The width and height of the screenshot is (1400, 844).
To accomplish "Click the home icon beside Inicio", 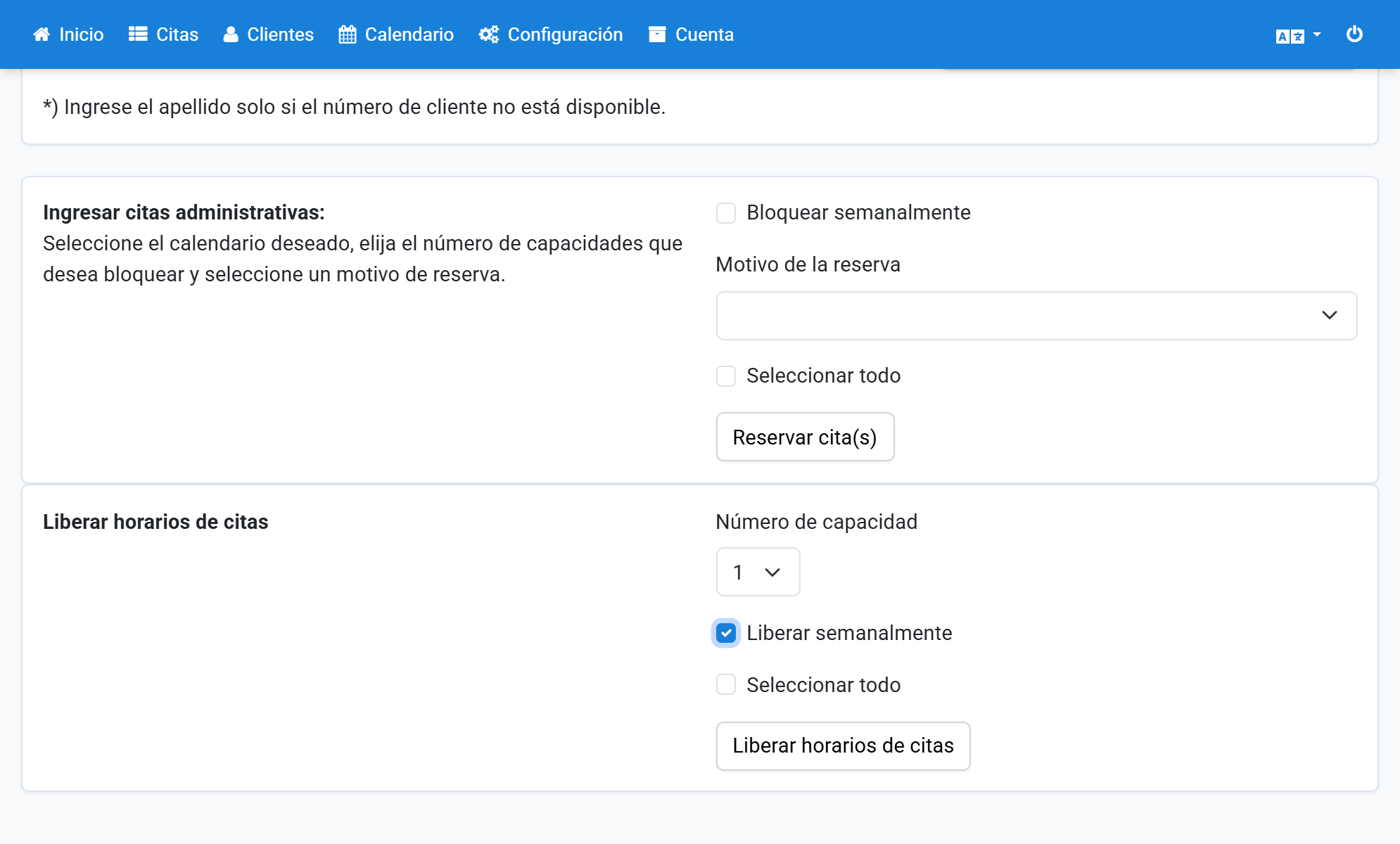I will (42, 34).
